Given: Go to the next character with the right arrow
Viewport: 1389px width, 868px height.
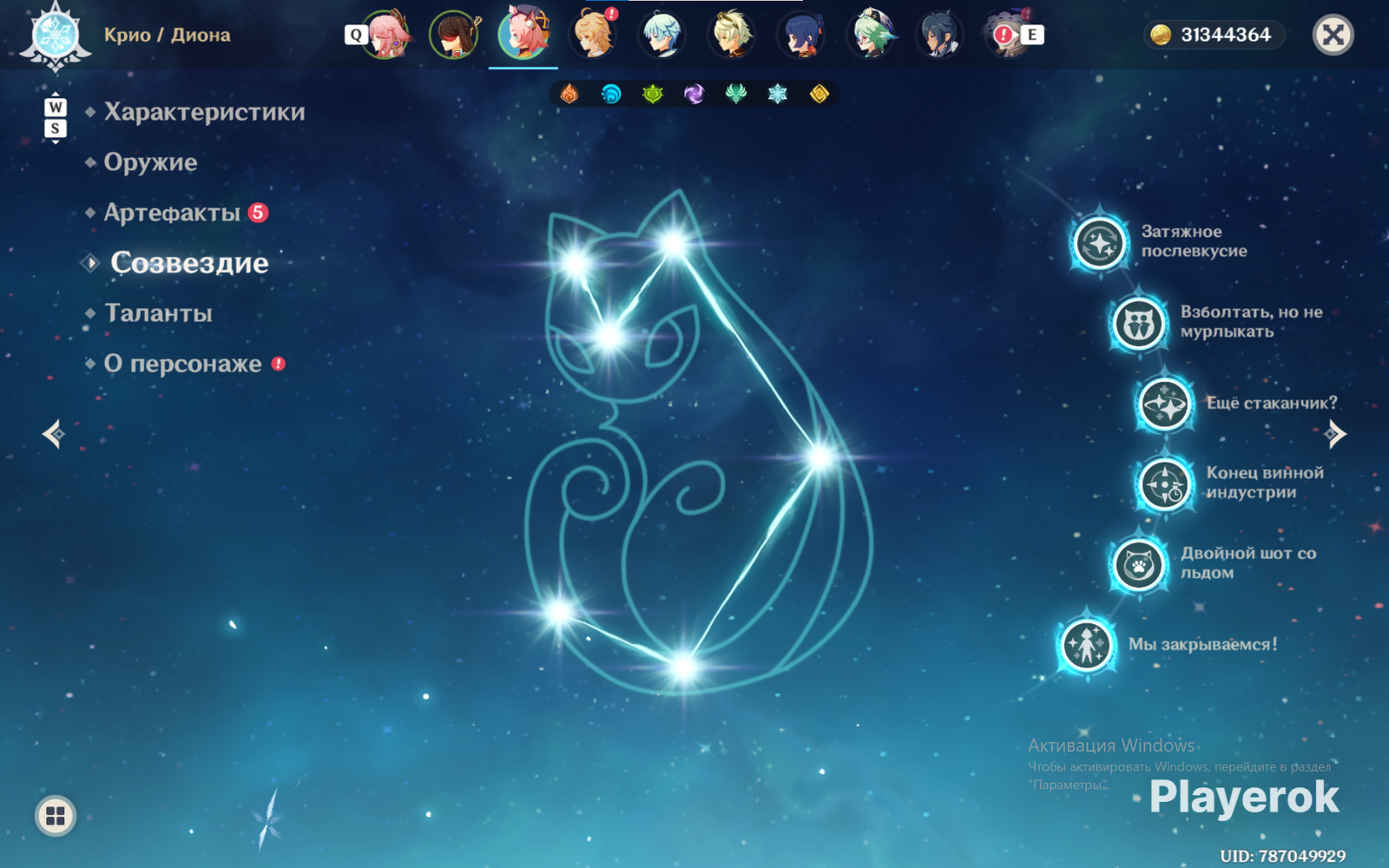Looking at the screenshot, I should [x=1335, y=433].
